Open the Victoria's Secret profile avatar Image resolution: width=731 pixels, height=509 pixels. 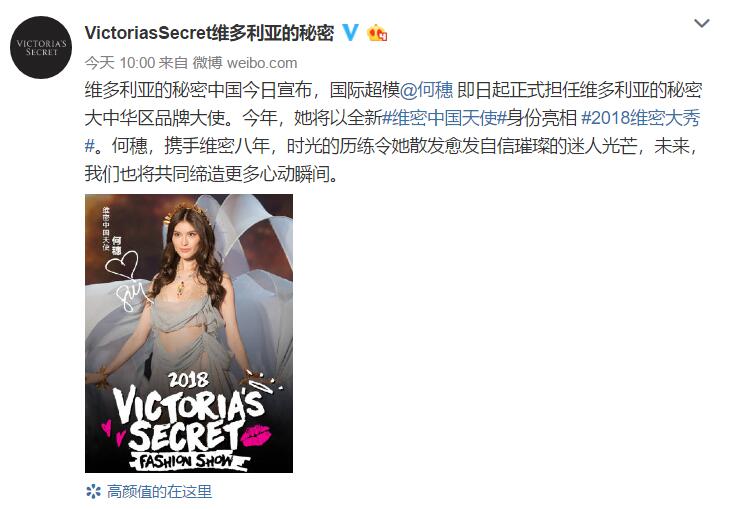[x=41, y=47]
